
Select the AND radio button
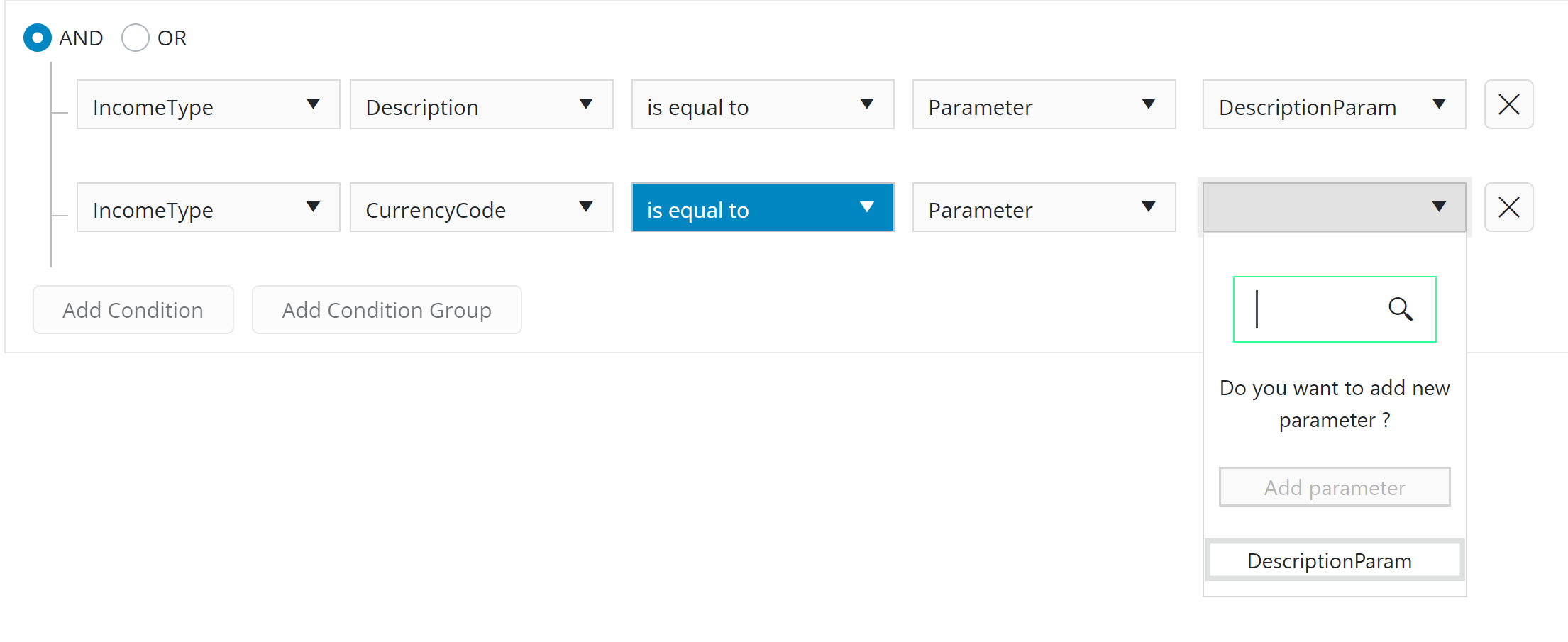(x=38, y=38)
